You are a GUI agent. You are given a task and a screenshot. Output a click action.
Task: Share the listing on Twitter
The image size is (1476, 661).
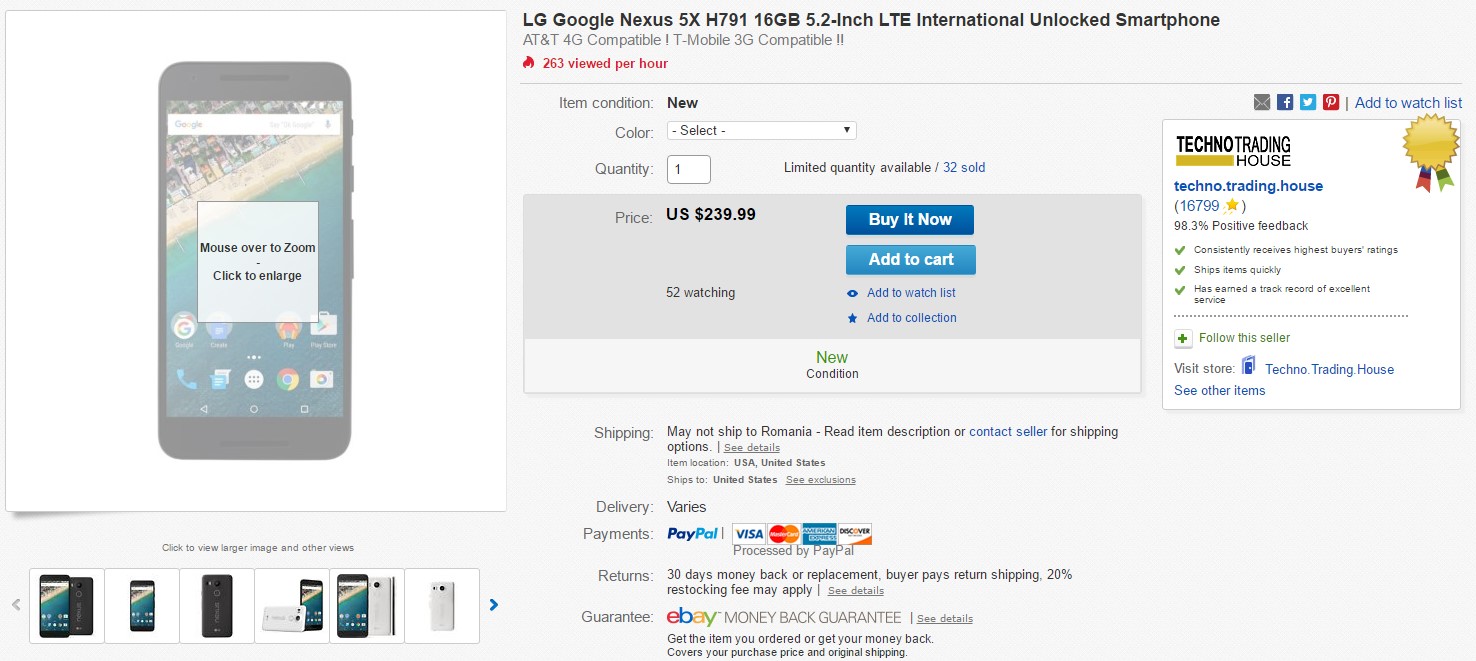click(1308, 102)
